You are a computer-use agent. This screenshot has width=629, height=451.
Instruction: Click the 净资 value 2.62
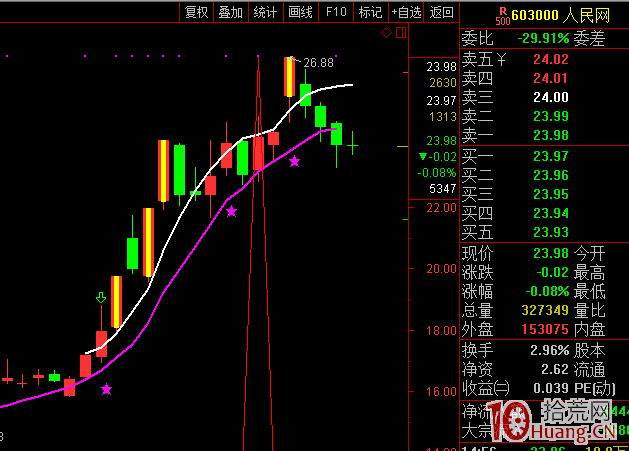pos(555,370)
